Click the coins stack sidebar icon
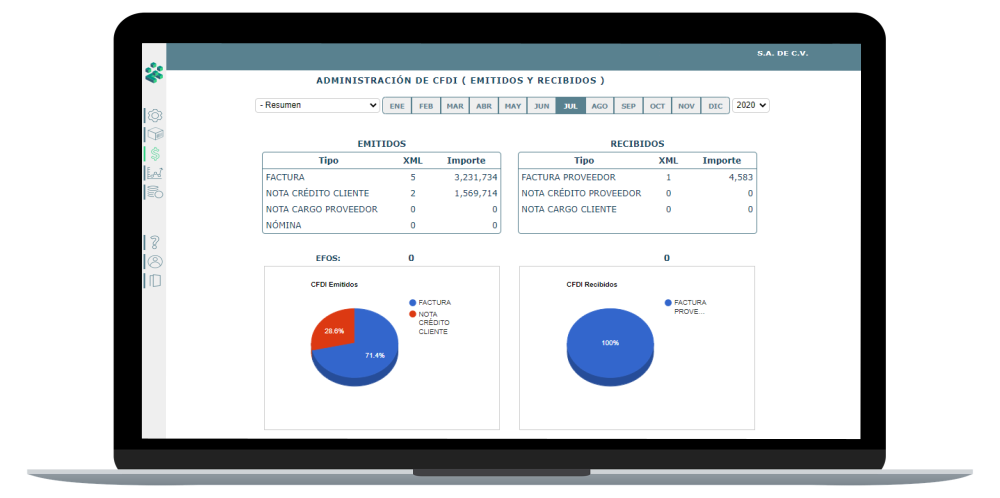 pos(155,192)
